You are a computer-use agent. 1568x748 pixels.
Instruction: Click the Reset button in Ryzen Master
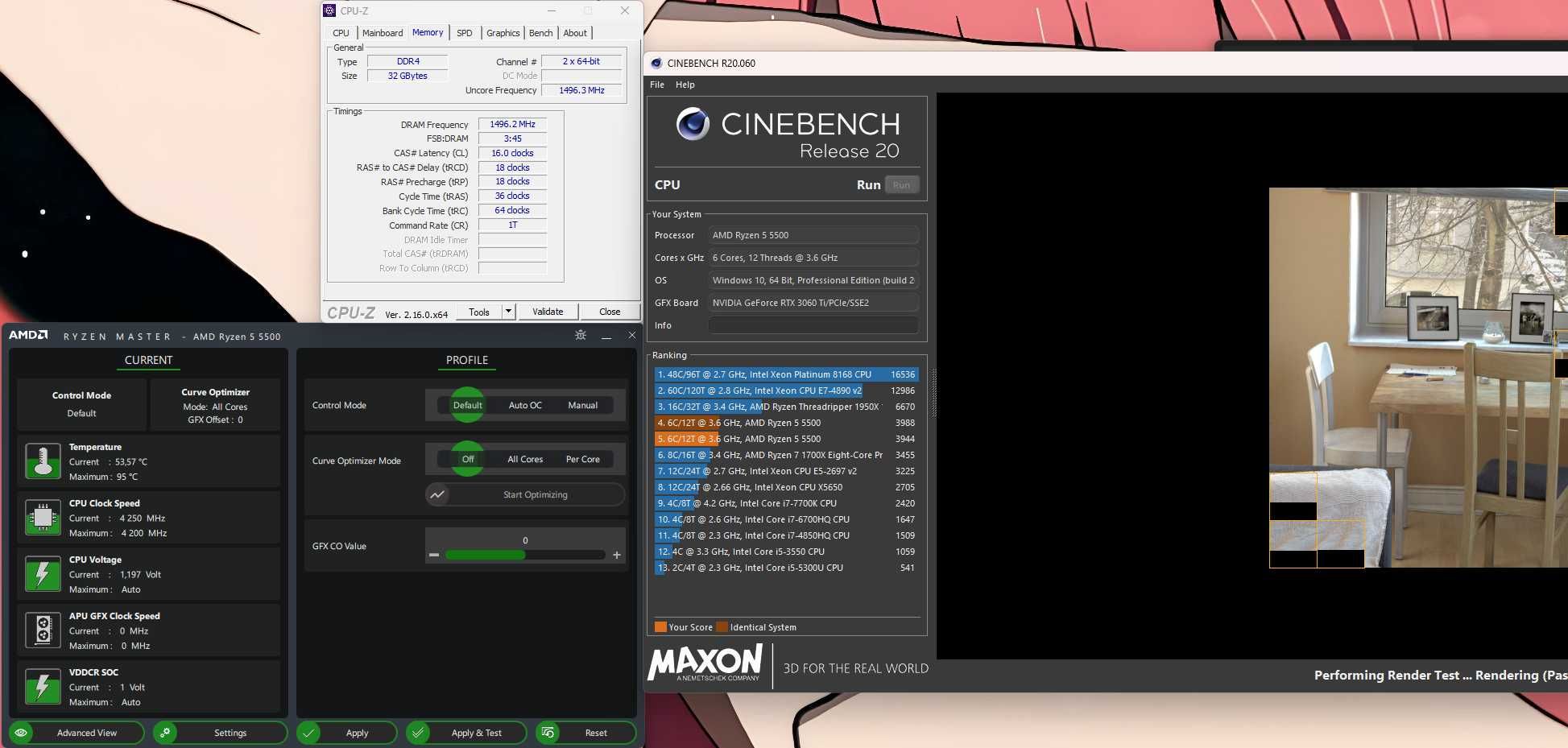point(585,733)
